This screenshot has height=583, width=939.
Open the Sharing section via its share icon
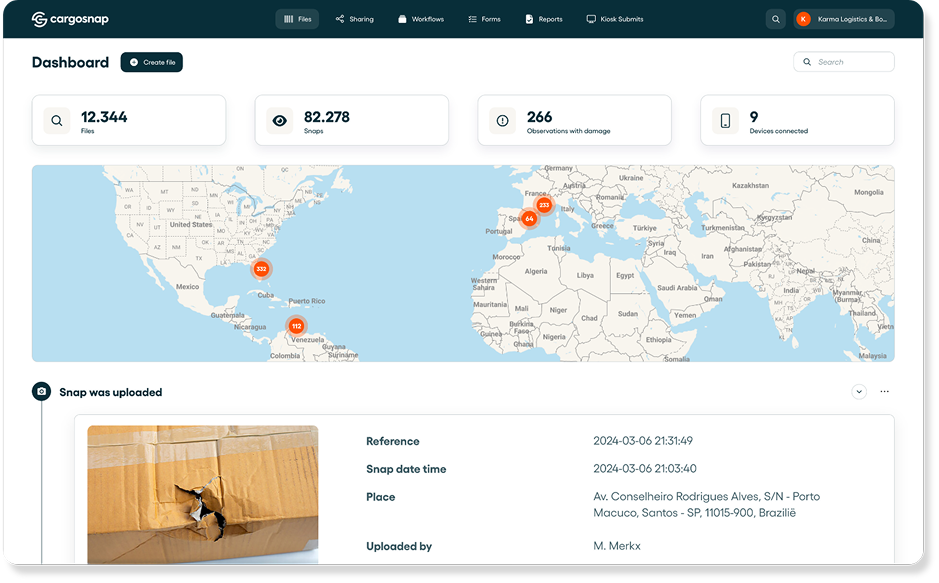click(x=338, y=18)
